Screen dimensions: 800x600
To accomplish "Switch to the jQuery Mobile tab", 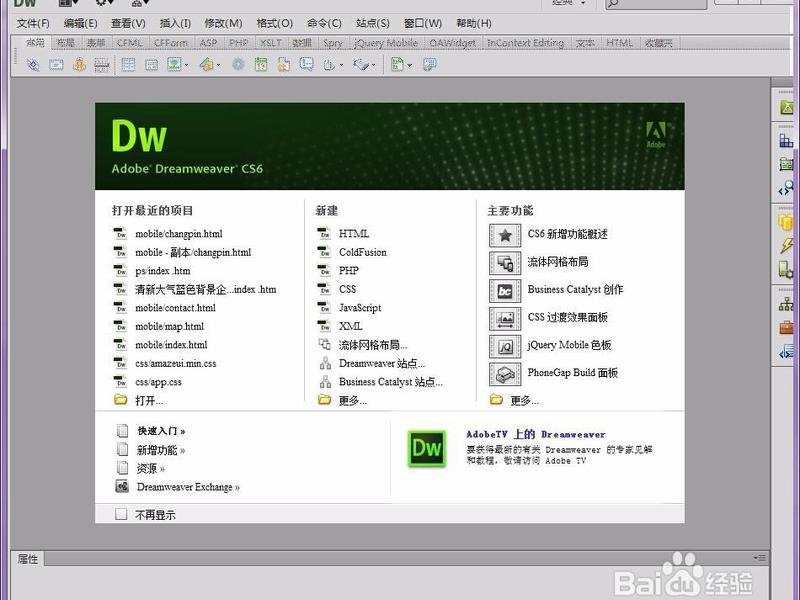I will pyautogui.click(x=386, y=43).
